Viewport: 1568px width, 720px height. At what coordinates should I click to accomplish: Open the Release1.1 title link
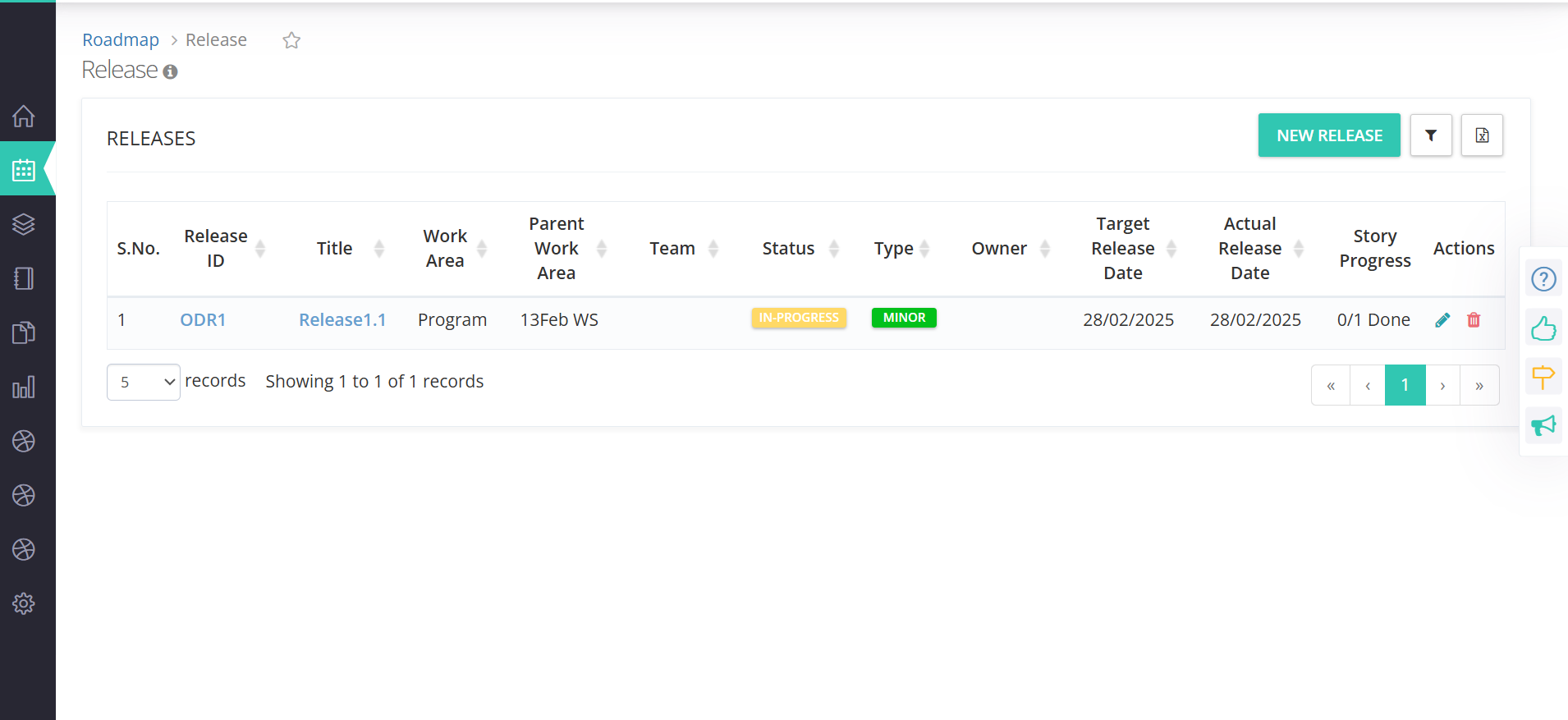point(342,320)
